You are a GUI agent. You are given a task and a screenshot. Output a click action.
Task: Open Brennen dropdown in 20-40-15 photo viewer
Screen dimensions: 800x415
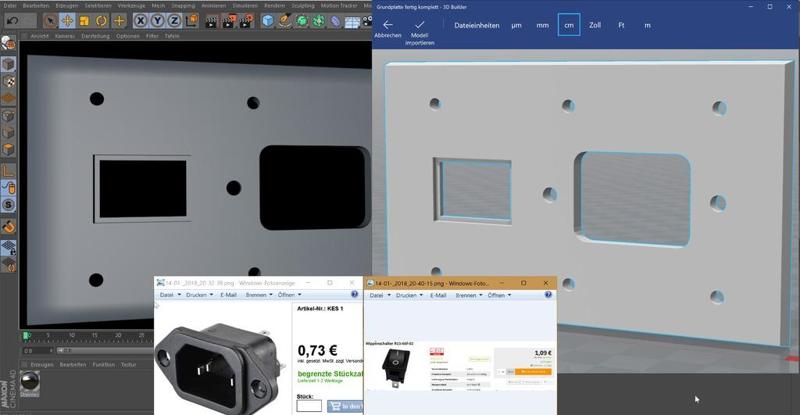pos(469,296)
